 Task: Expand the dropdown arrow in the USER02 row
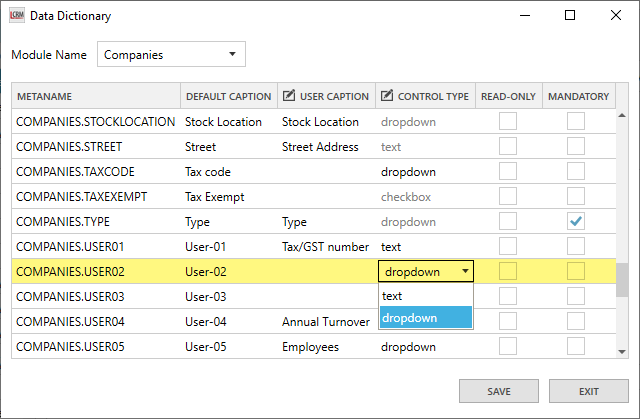465,271
